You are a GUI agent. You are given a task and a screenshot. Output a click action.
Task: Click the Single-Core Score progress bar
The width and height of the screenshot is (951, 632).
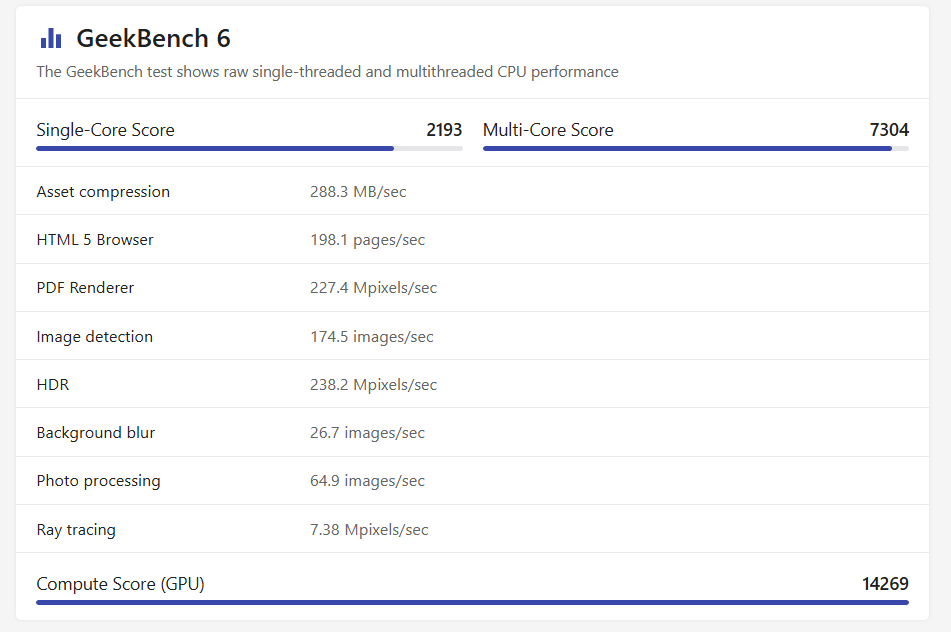249,148
